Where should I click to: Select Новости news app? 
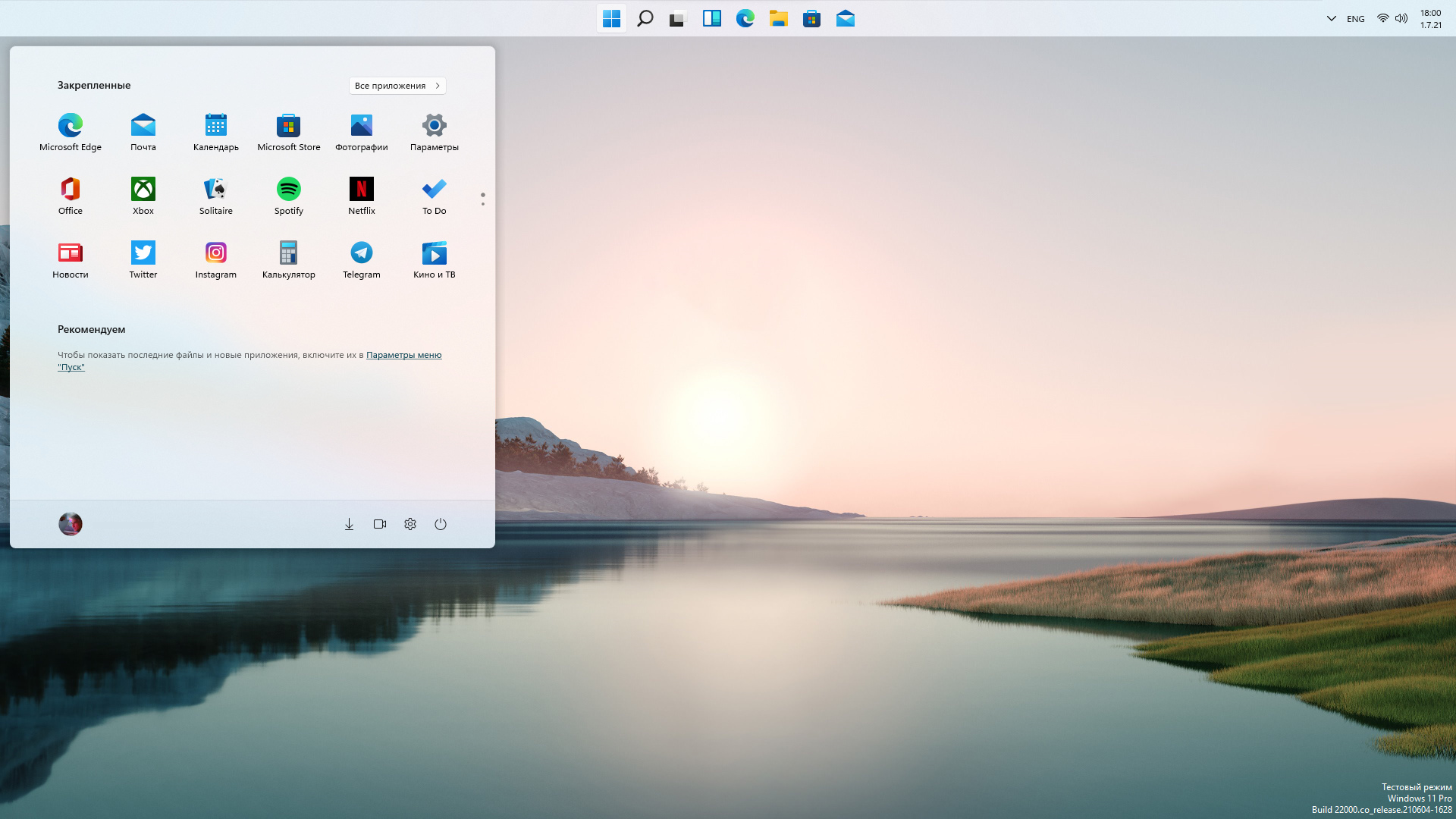click(70, 258)
